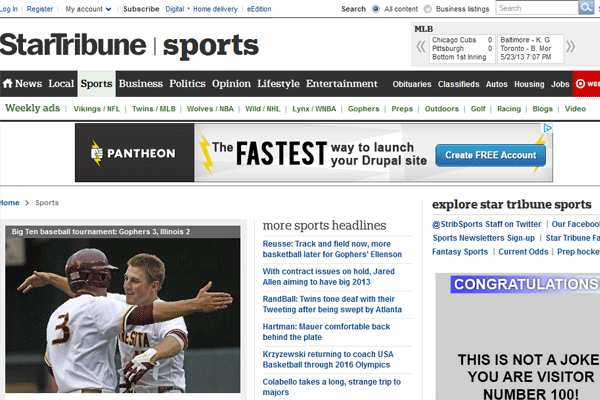Open the News navigation tab
The image size is (600, 400).
[x=28, y=83]
